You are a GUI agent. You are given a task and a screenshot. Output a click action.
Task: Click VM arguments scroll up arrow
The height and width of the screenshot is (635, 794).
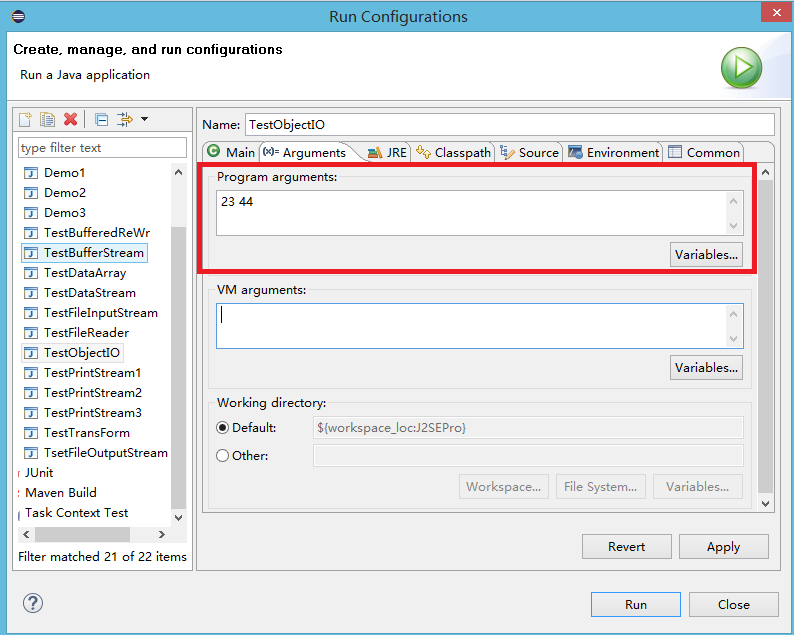click(734, 314)
